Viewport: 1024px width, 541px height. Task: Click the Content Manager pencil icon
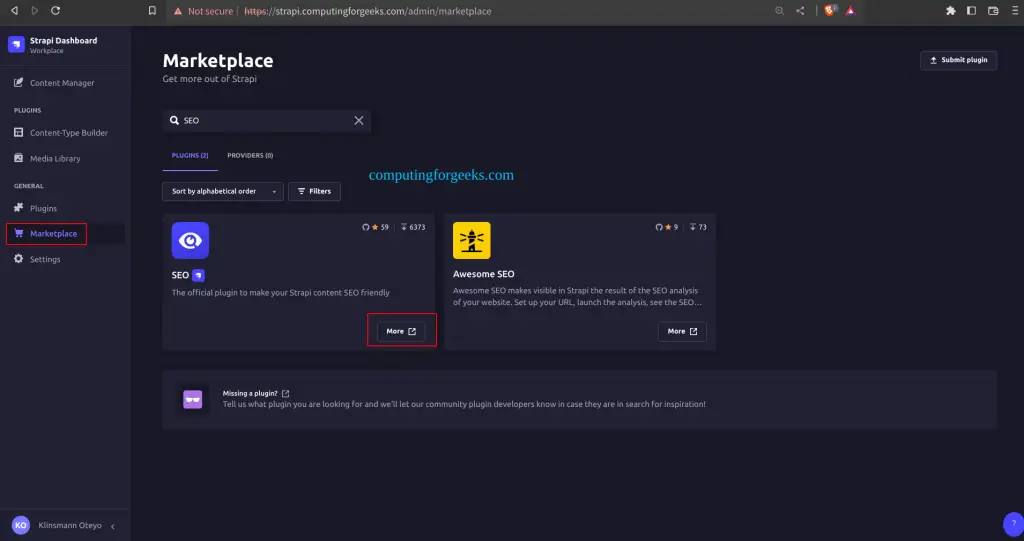[x=18, y=82]
